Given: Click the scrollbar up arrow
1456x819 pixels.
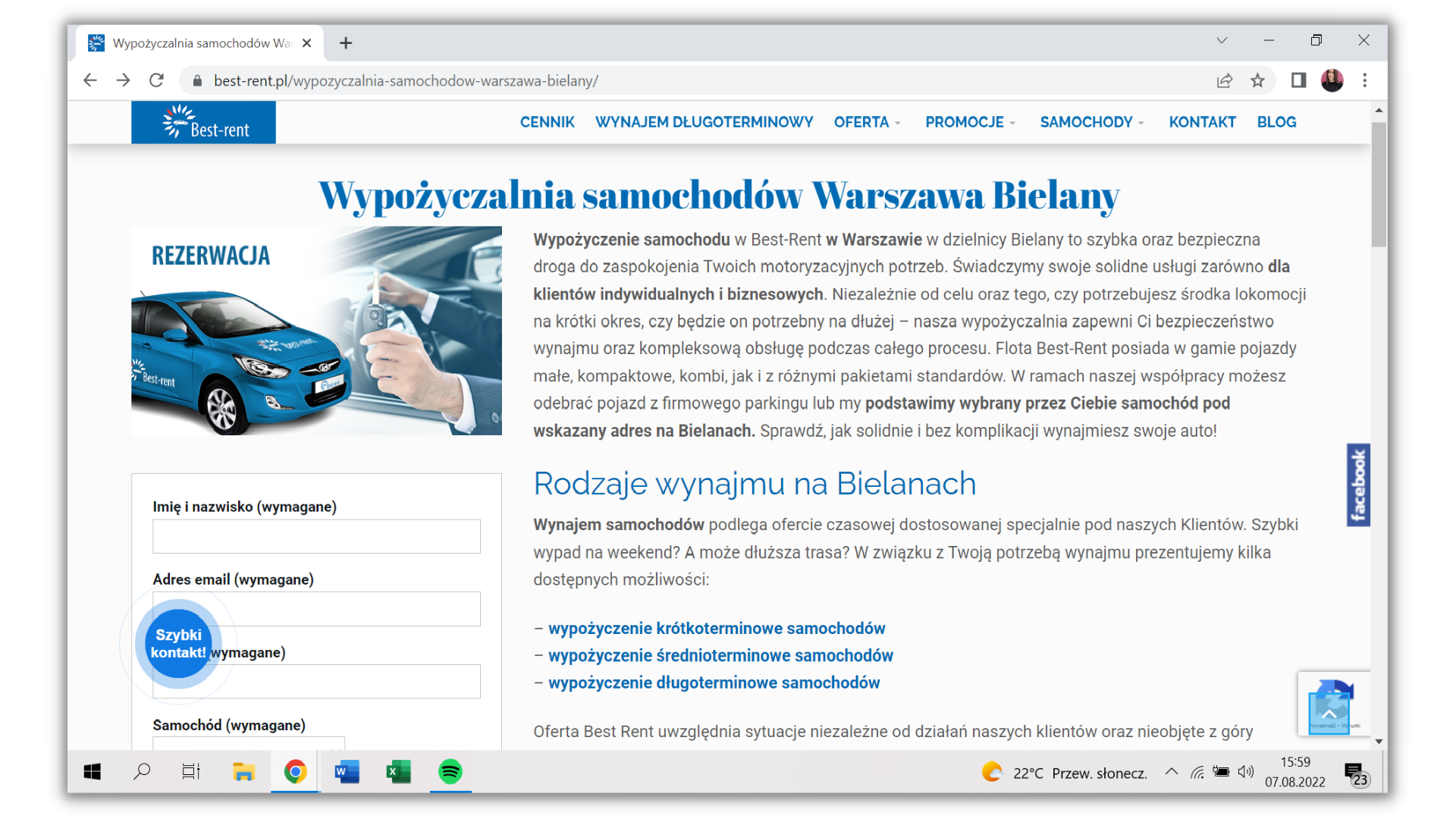Looking at the screenshot, I should 1379,111.
